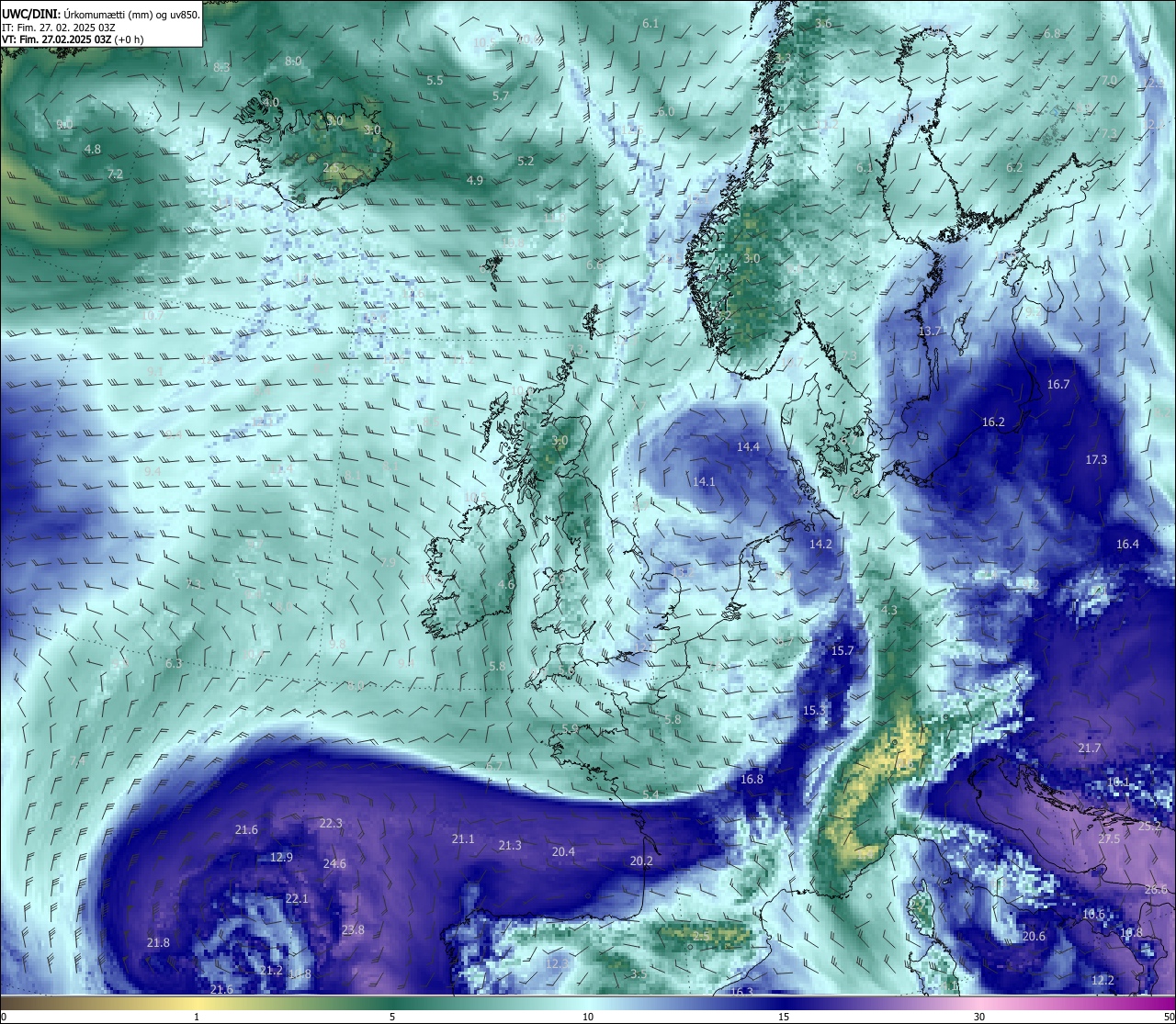Viewport: 1176px width, 1024px height.
Task: Click the 26.6 value near the eastern edge
Action: coord(1156,890)
